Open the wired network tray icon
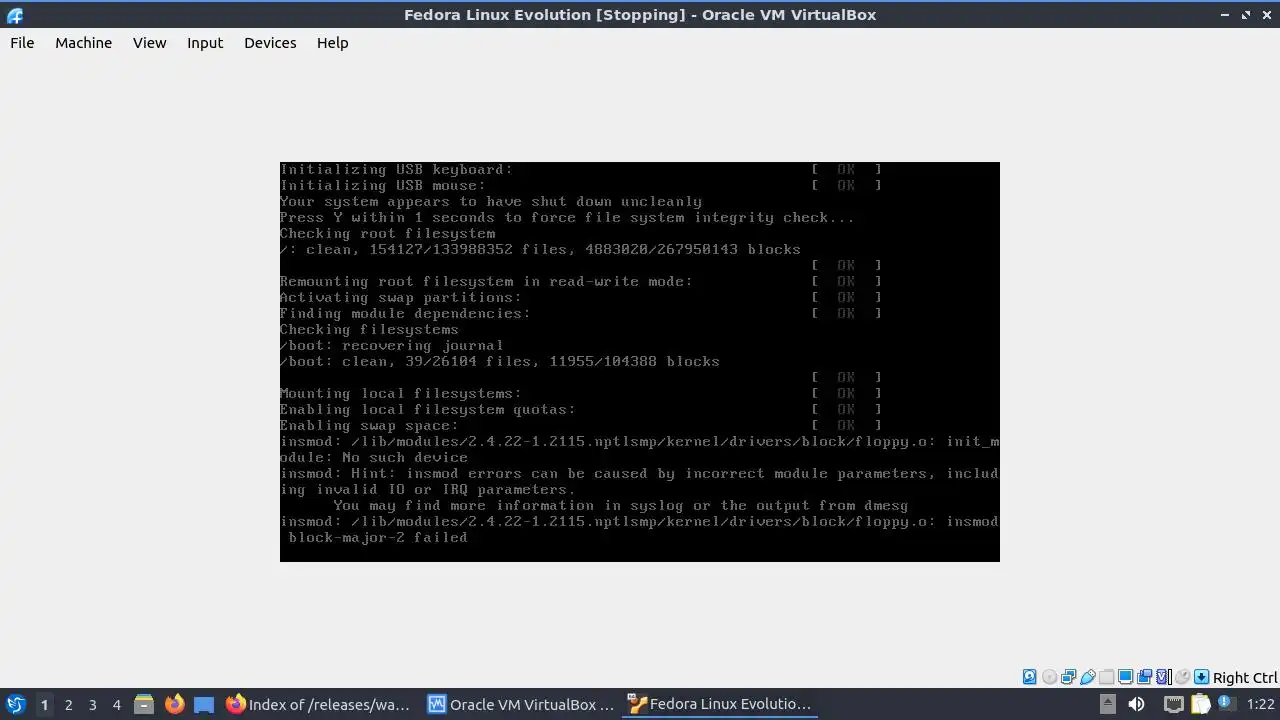The width and height of the screenshot is (1280, 720). 1173,704
